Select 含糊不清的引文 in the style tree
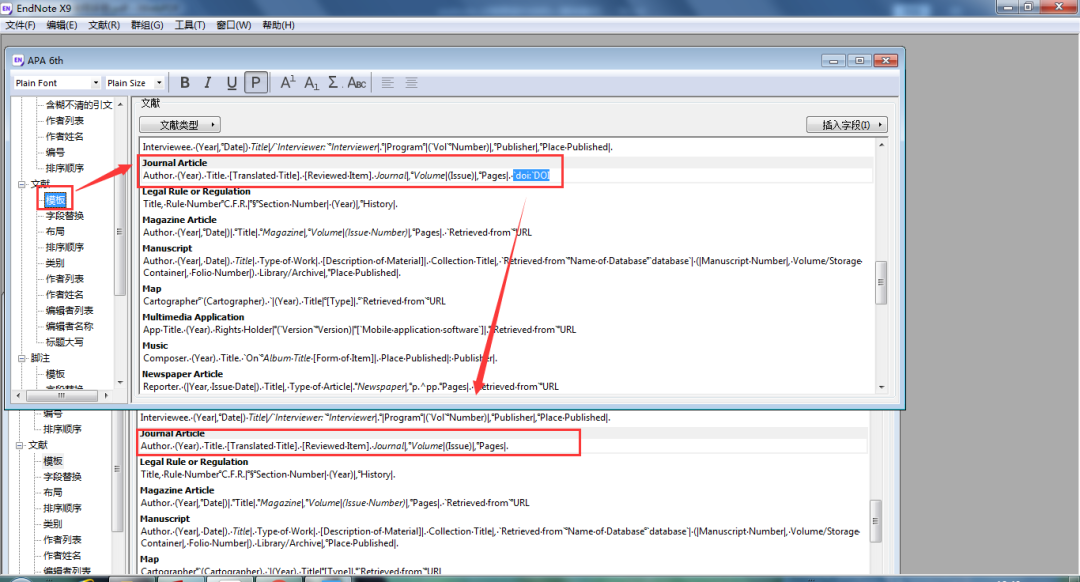1080x582 pixels. pyautogui.click(x=79, y=105)
